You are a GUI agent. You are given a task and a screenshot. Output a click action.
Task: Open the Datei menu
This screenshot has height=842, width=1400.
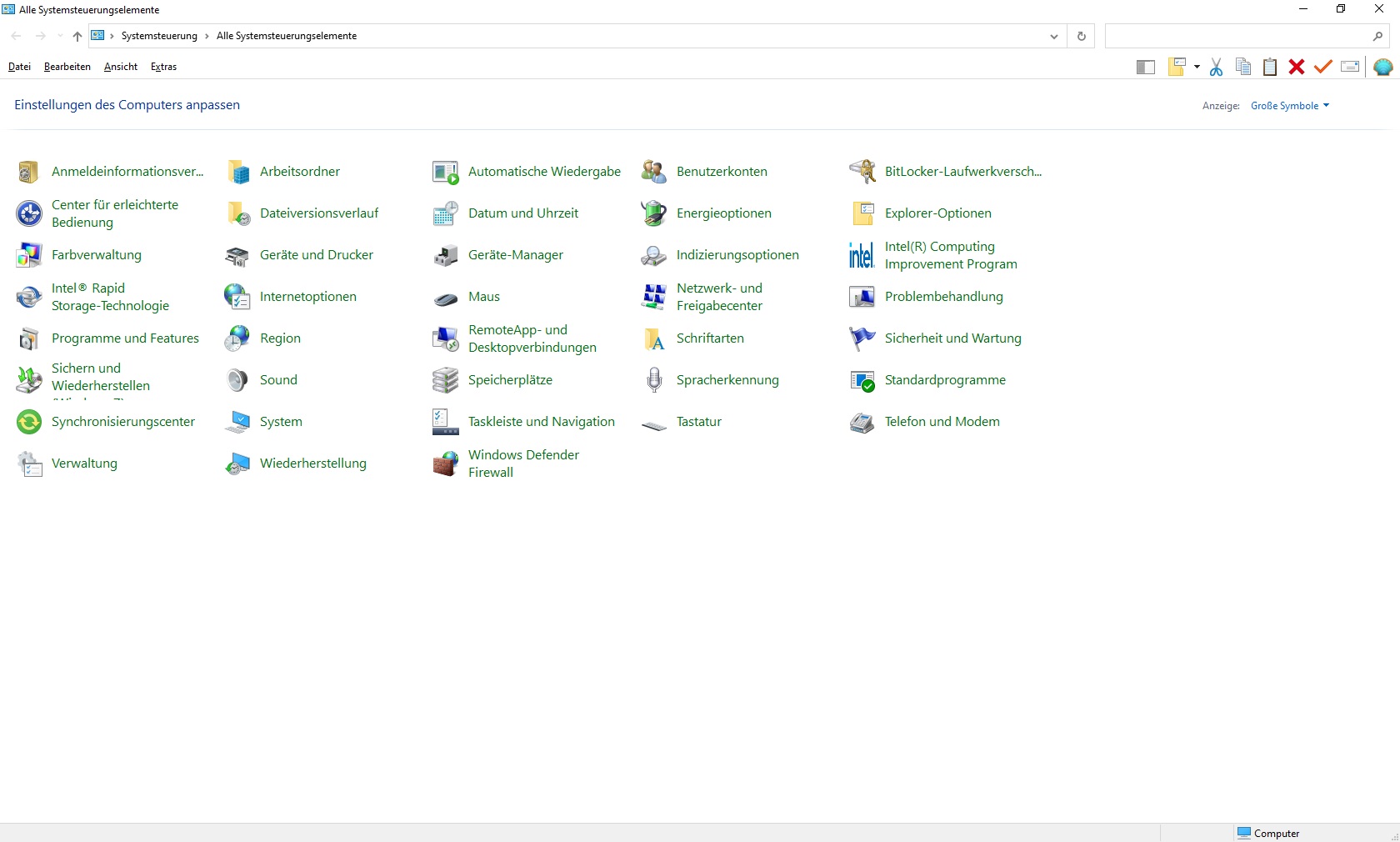pyautogui.click(x=19, y=67)
